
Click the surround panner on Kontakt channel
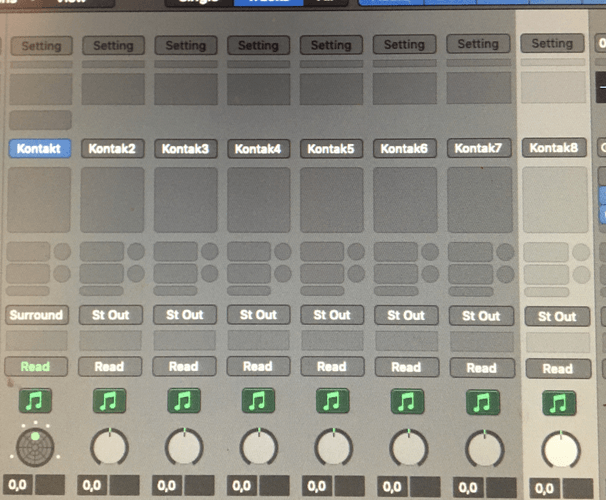[35, 447]
